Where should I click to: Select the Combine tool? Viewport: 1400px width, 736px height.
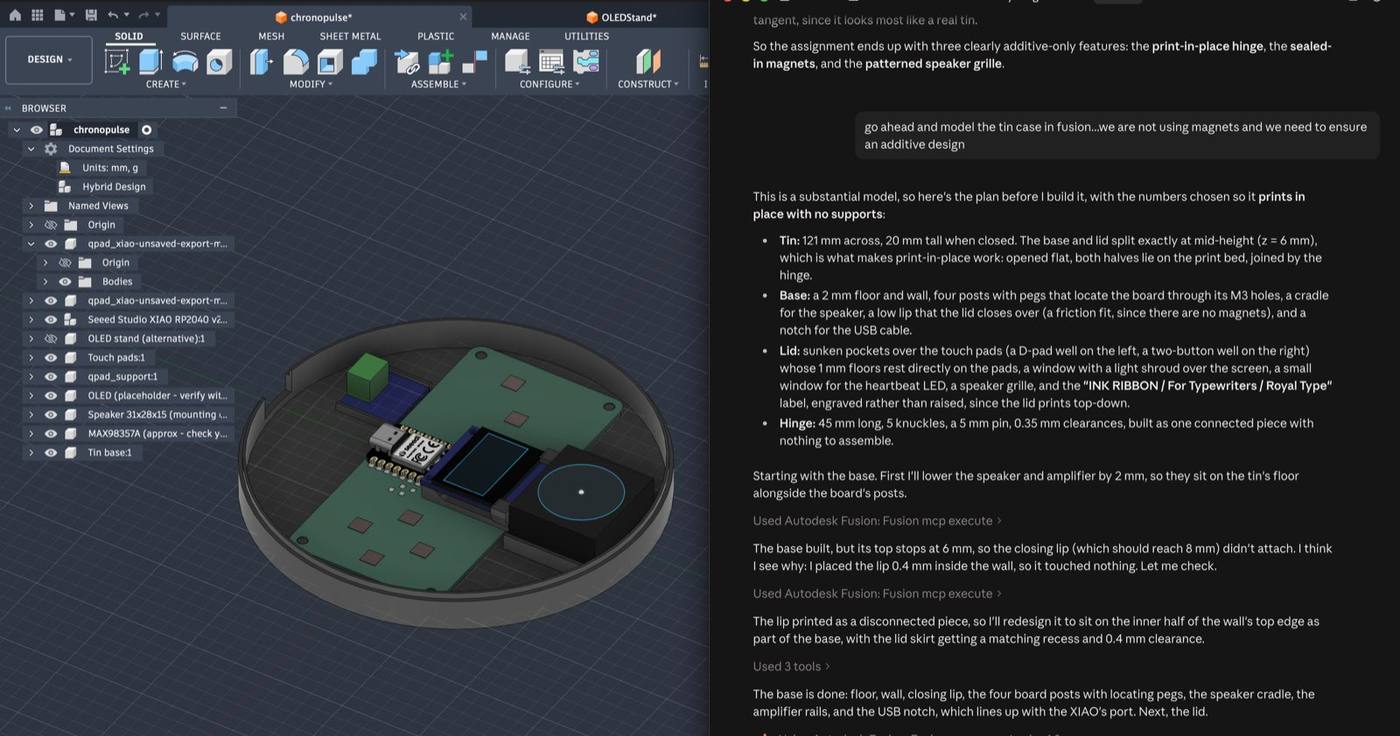click(x=364, y=62)
